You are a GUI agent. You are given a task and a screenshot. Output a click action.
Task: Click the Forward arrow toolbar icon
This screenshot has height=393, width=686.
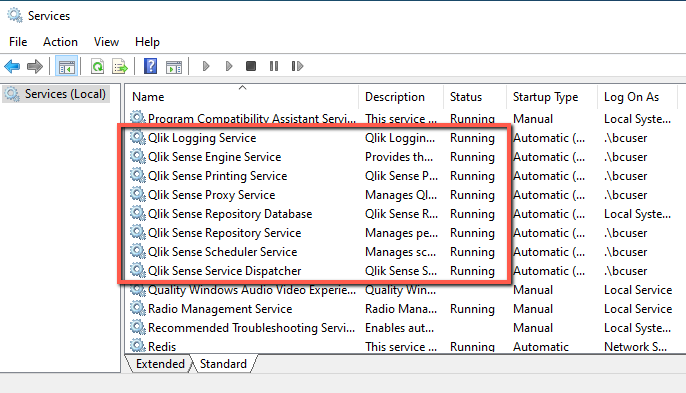(35, 67)
